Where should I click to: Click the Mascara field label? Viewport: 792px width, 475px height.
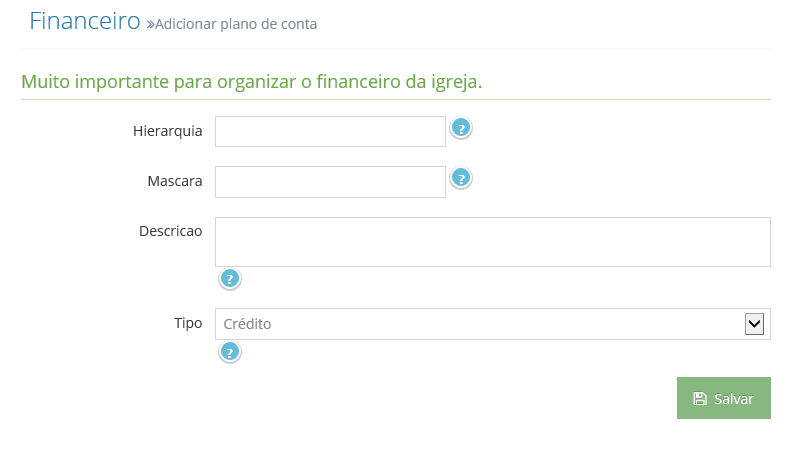(174, 181)
